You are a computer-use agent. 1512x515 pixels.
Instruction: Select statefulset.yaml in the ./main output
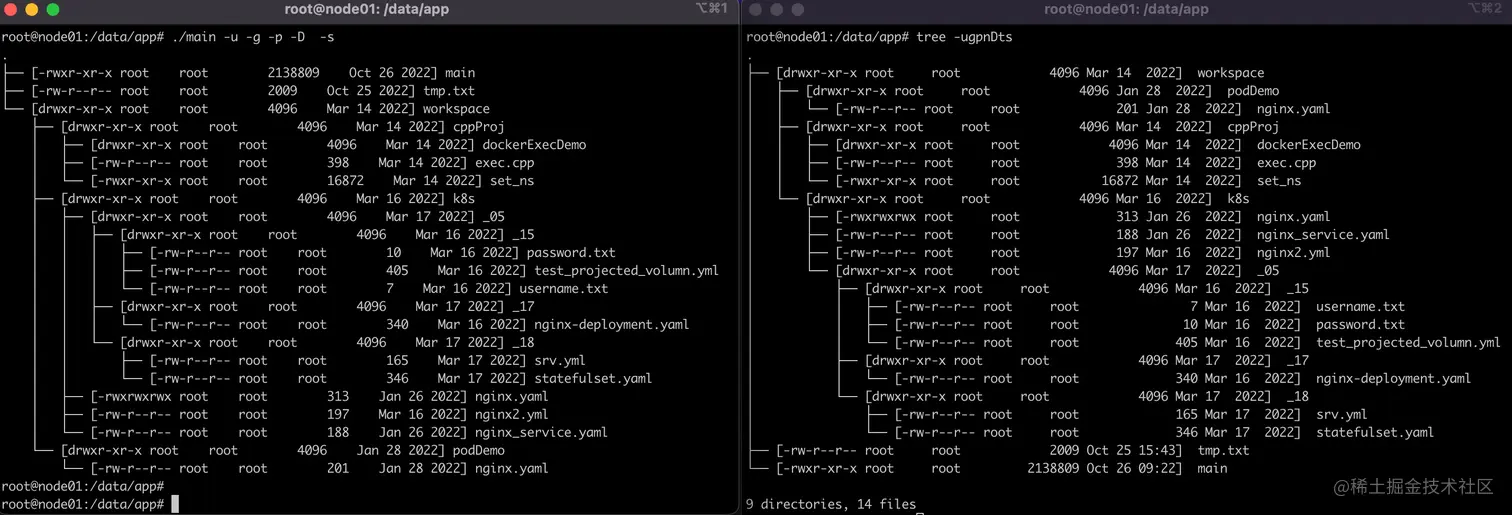tap(593, 379)
